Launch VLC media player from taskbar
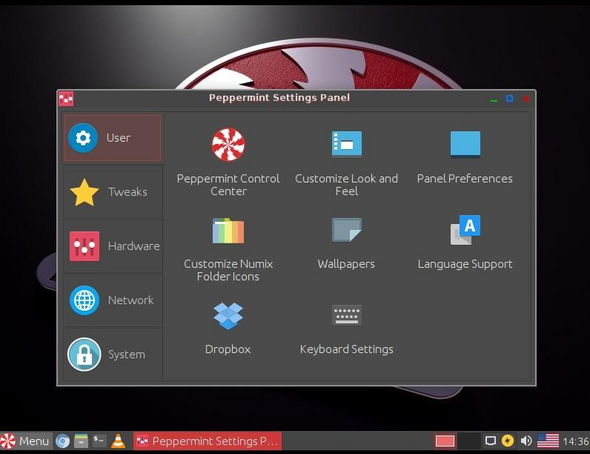Image resolution: width=590 pixels, height=454 pixels. [118, 441]
